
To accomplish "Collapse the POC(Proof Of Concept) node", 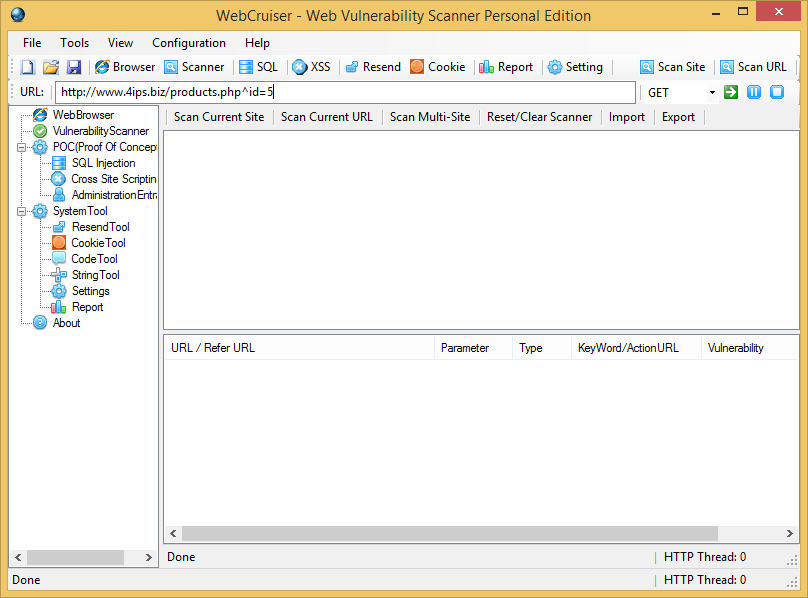I will 22,147.
